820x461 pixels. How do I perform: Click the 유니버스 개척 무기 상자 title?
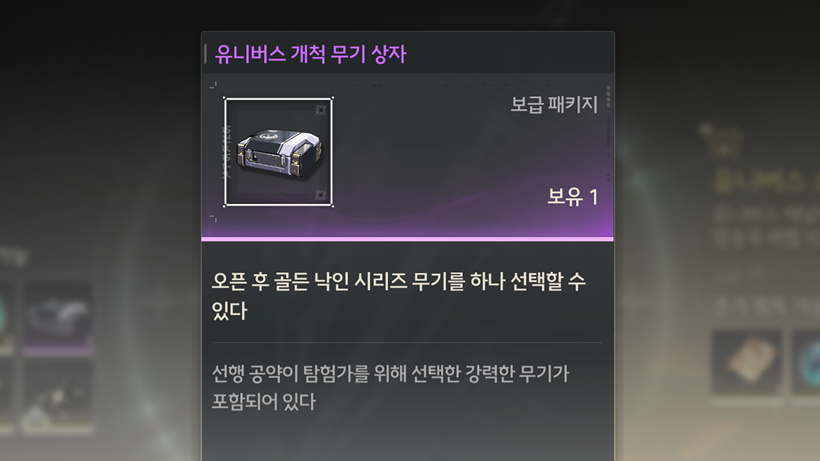(310, 54)
